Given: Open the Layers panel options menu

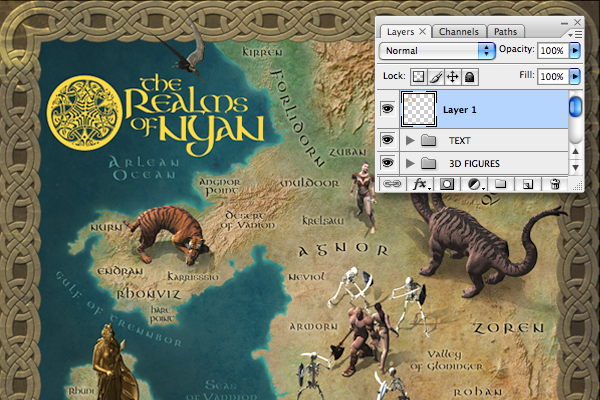Looking at the screenshot, I should (x=576, y=34).
